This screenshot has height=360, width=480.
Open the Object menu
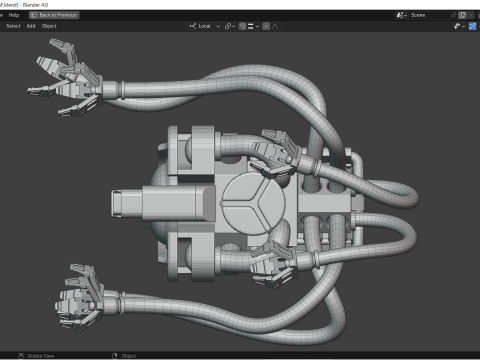[49, 26]
